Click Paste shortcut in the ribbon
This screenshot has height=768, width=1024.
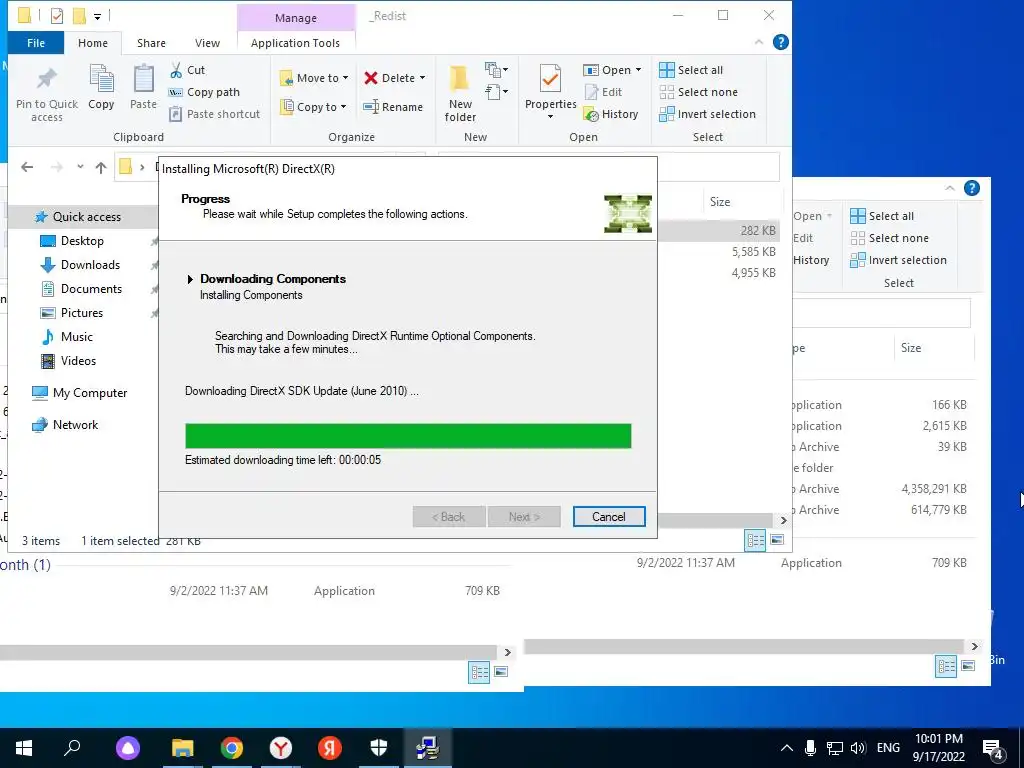coord(215,114)
